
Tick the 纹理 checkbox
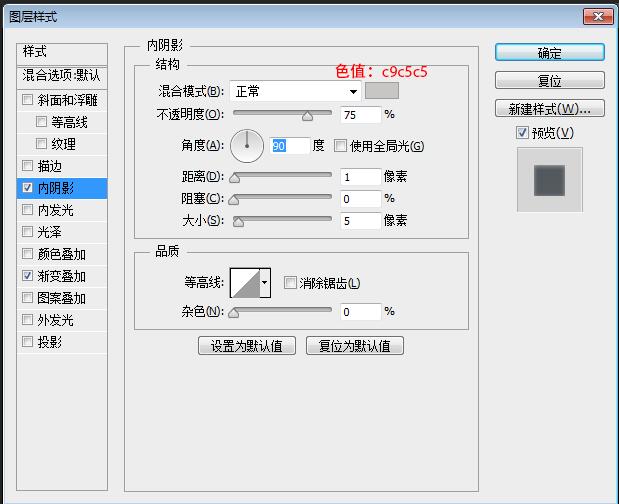click(41, 143)
